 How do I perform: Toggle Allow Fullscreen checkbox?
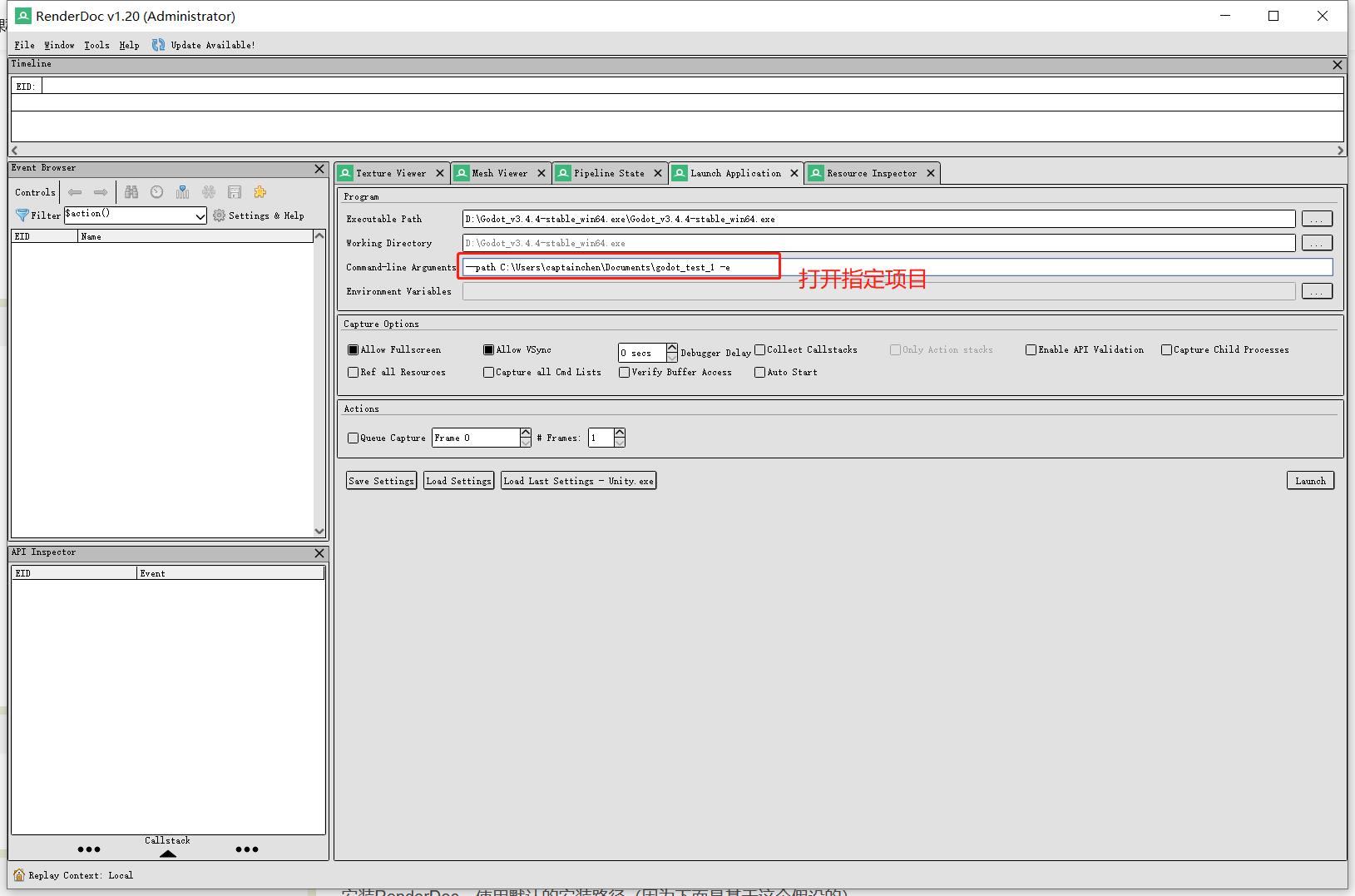coord(353,350)
